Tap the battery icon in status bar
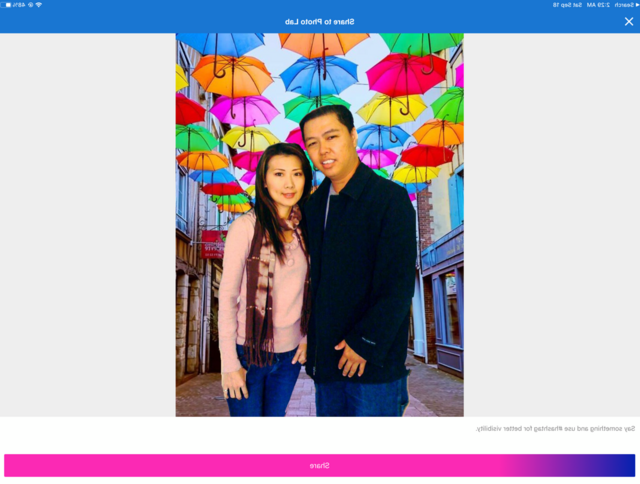Screen dimensions: 640x484 tap(7, 4)
